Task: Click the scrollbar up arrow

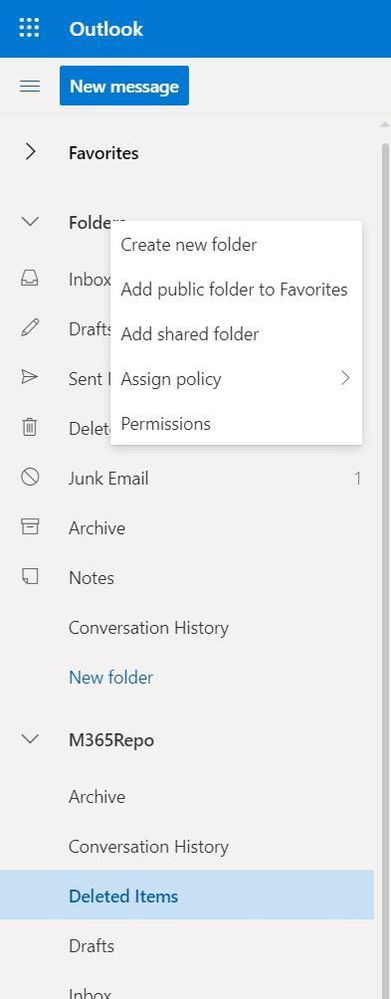Action: tap(384, 124)
